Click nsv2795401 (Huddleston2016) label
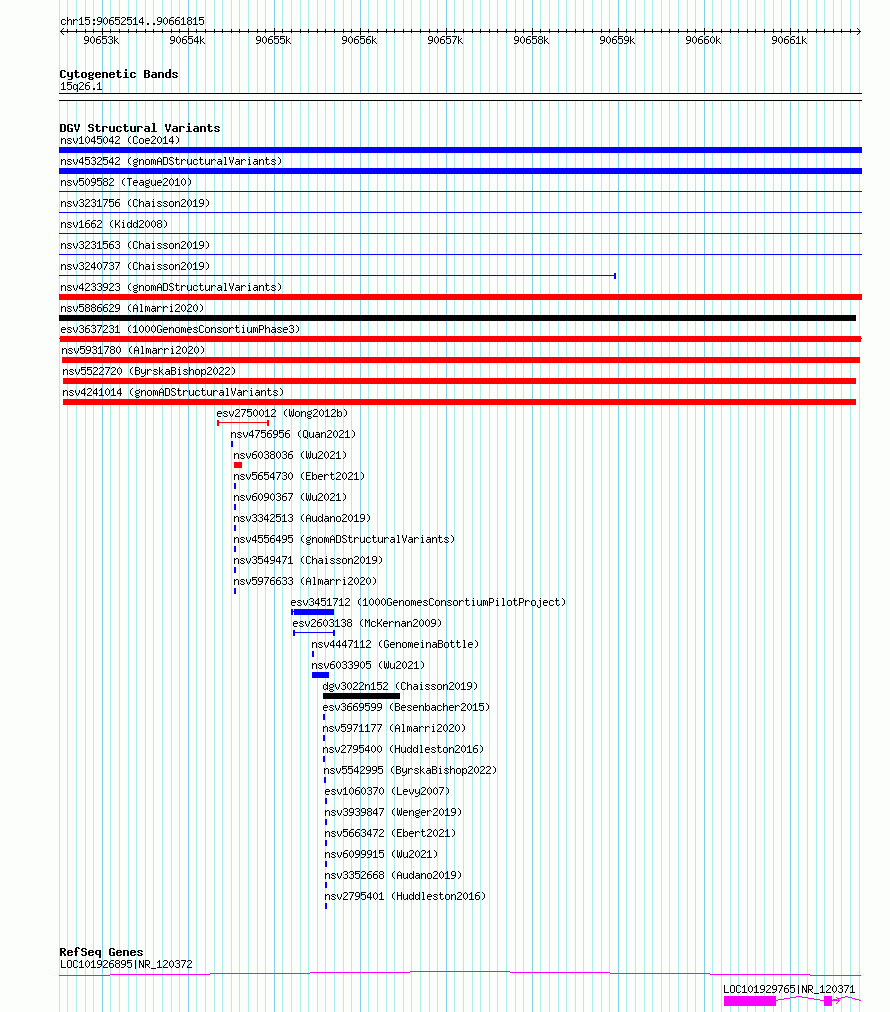Screen dimensions: 890x1012 (405, 896)
